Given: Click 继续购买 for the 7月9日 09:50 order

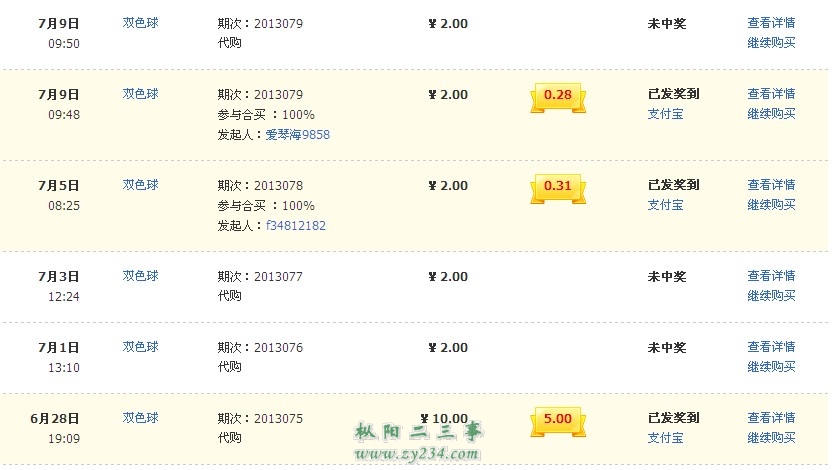Looking at the screenshot, I should (771, 43).
